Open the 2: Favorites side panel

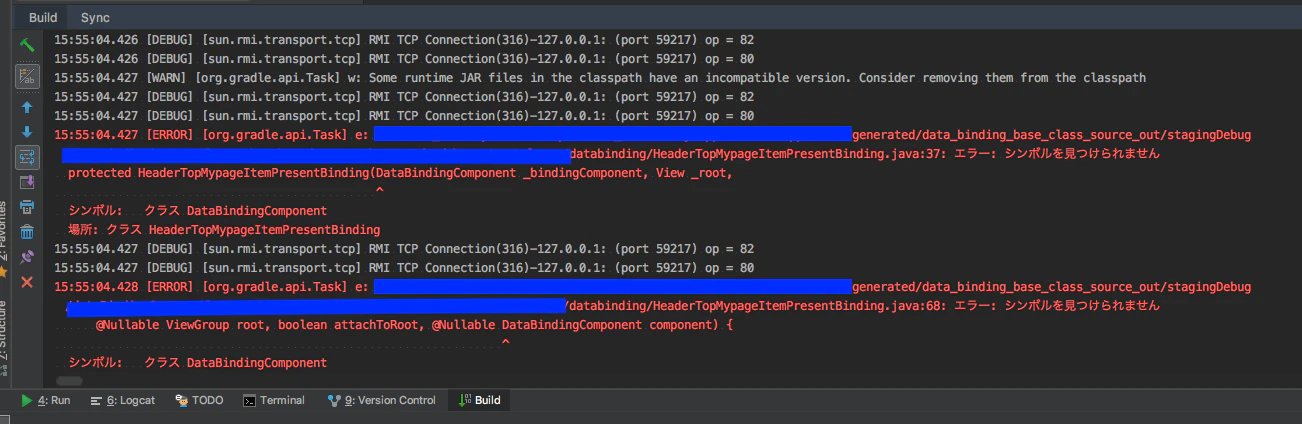(4, 233)
